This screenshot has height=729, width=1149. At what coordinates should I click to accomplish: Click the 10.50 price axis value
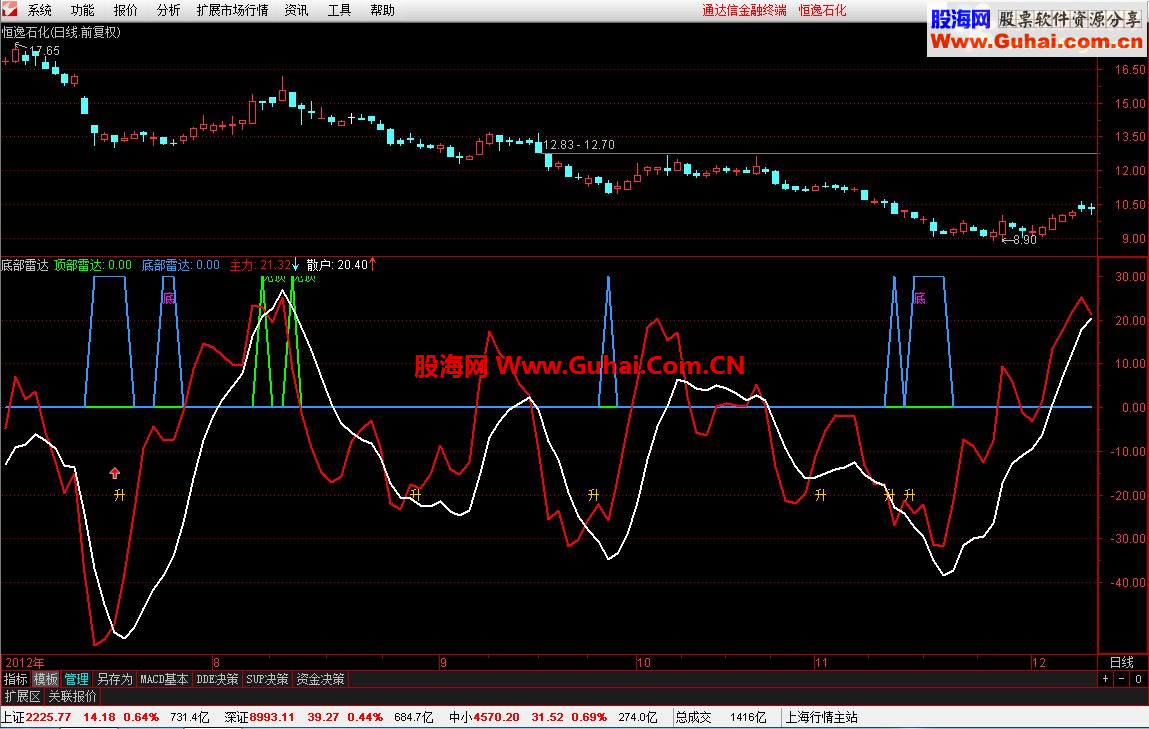(x=1130, y=204)
